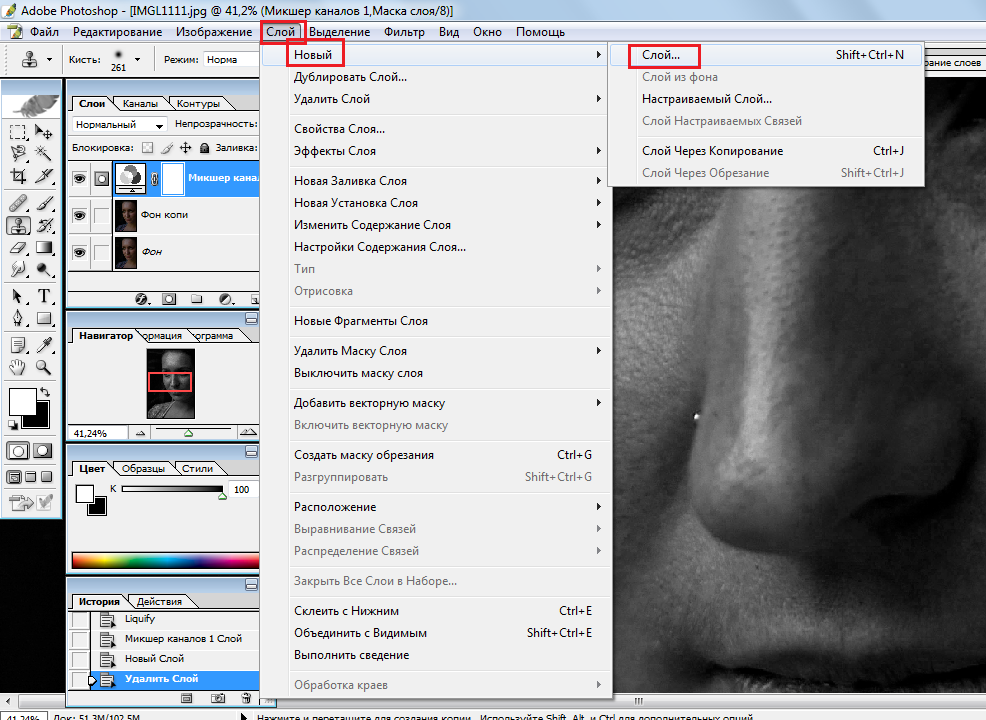Select the Clone Stamp tool in toolbox
Image resolution: width=986 pixels, height=720 pixels.
(x=18, y=225)
